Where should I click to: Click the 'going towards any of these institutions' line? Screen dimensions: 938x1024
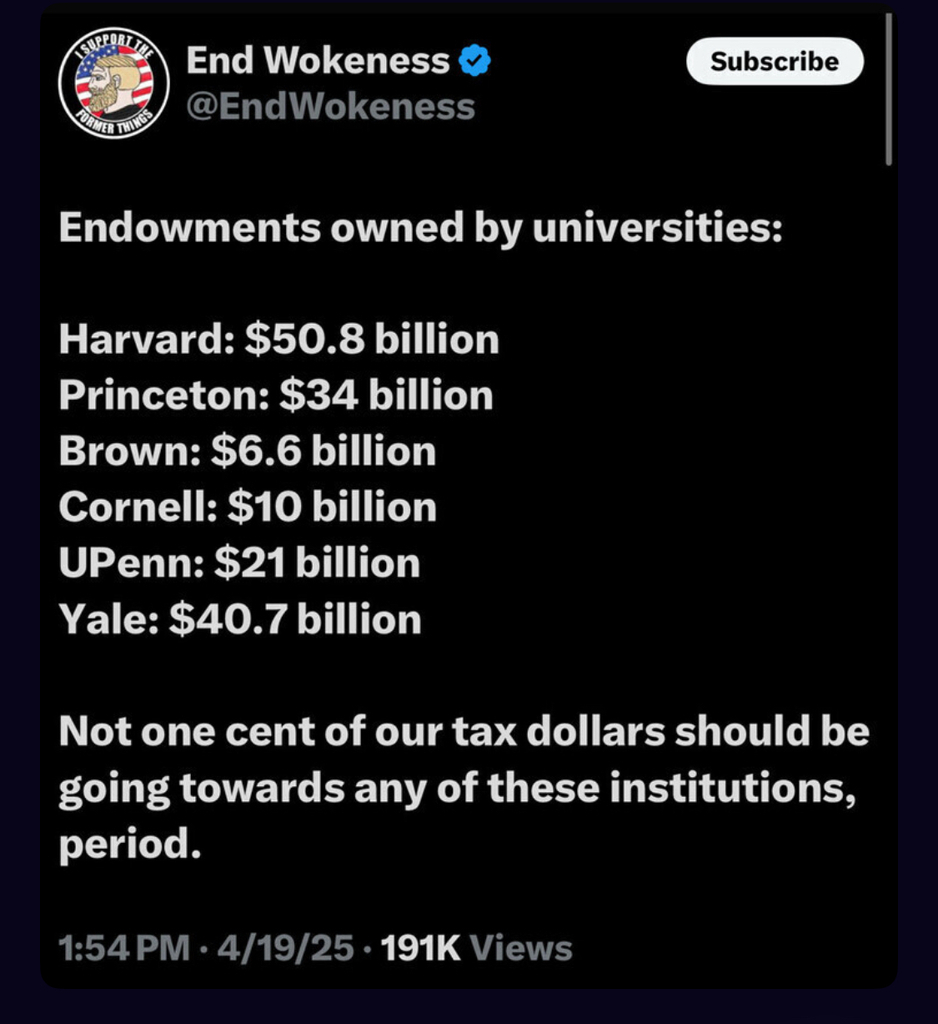457,791
